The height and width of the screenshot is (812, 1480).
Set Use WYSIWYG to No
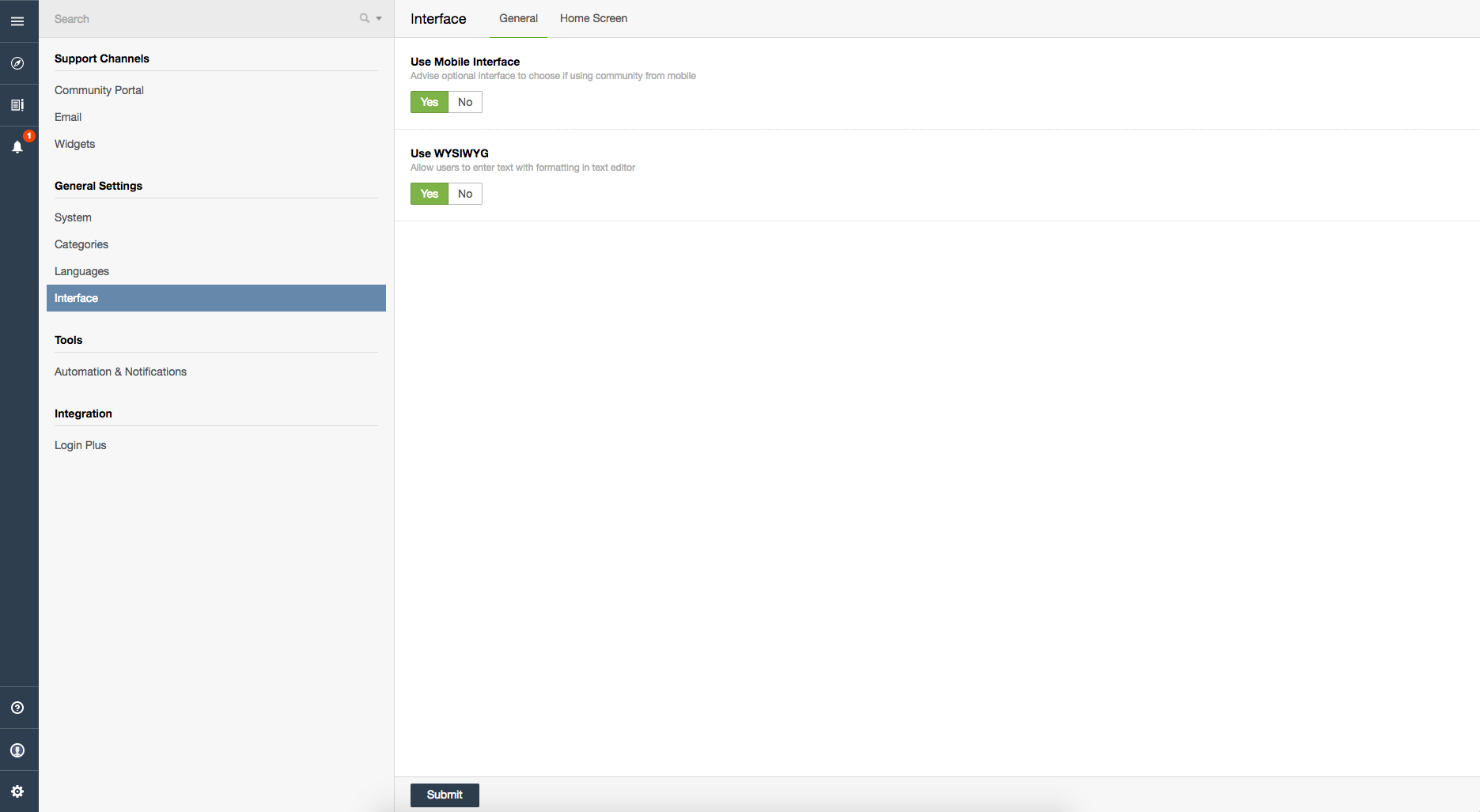[x=465, y=194]
